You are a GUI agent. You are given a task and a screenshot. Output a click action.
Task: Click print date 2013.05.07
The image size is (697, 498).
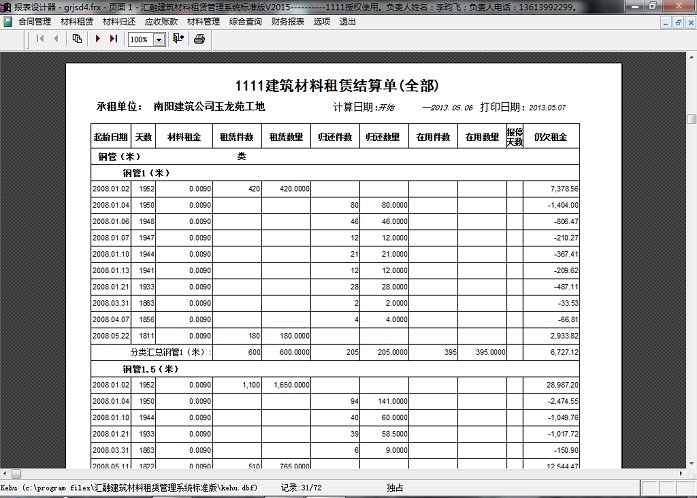coord(547,108)
